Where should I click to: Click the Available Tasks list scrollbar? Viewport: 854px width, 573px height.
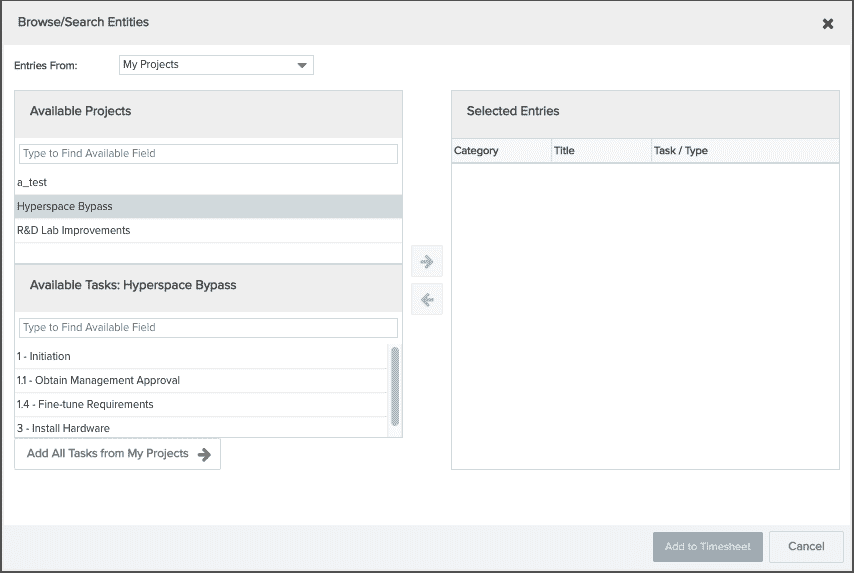[395, 386]
